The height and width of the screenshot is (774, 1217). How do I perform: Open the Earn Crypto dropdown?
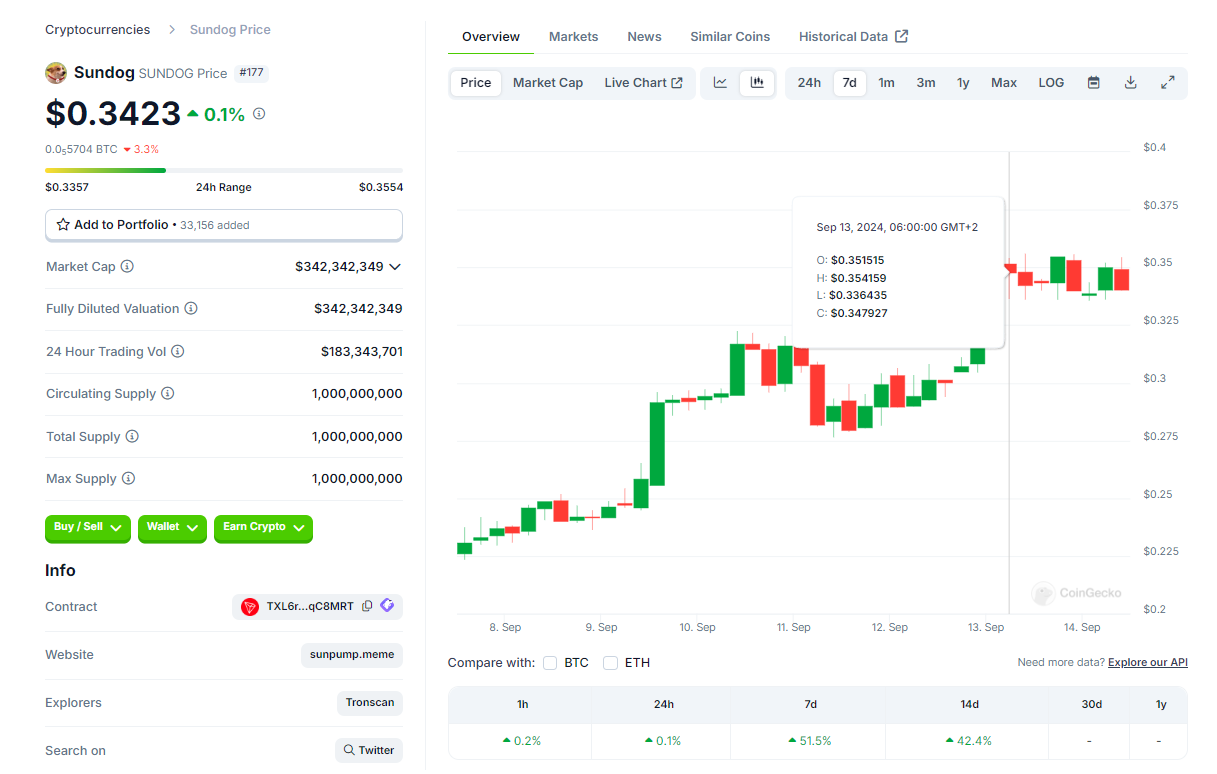pyautogui.click(x=263, y=528)
